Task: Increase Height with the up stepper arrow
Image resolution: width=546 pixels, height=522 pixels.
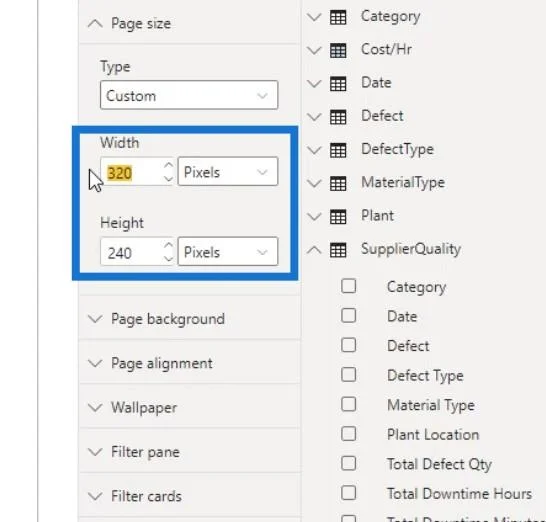Action: click(169, 245)
